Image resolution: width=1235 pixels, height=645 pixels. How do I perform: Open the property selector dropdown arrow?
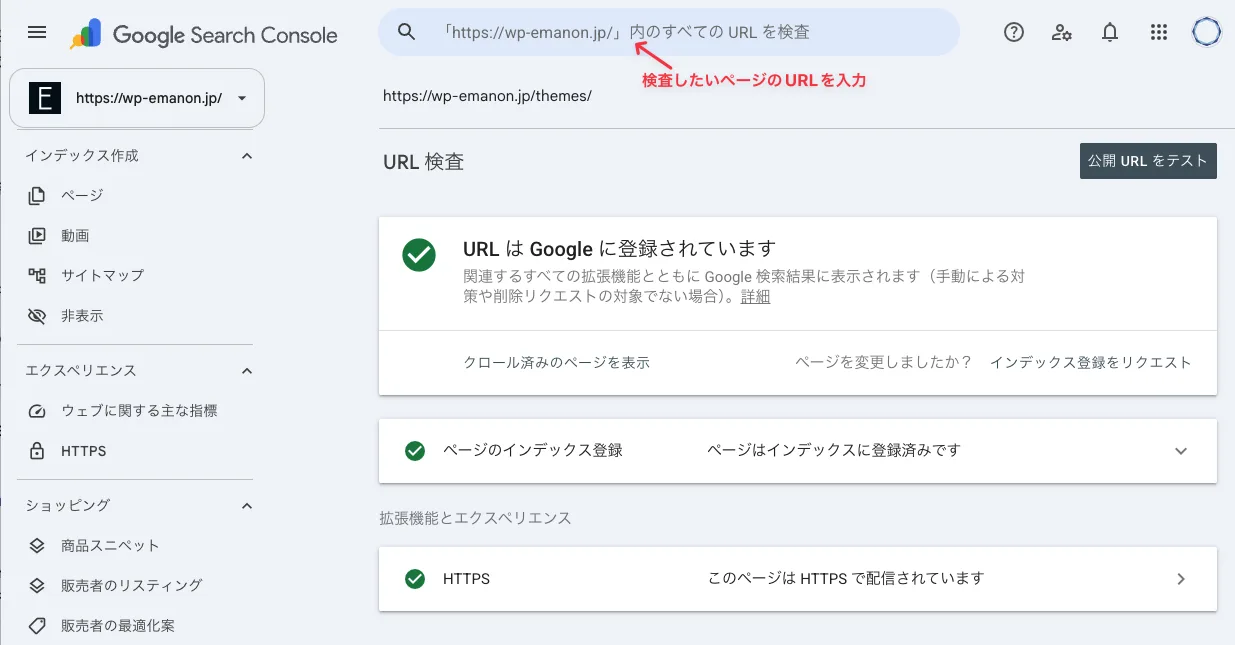242,98
